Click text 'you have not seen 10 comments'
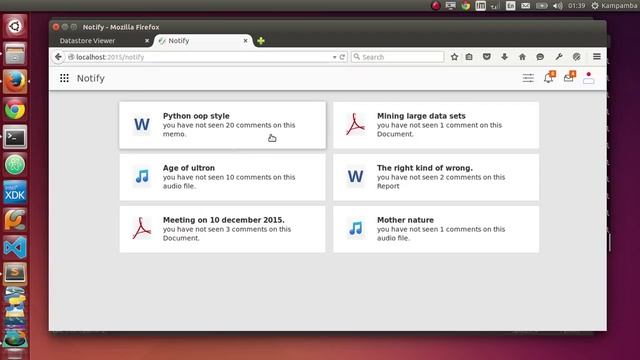 pos(217,177)
